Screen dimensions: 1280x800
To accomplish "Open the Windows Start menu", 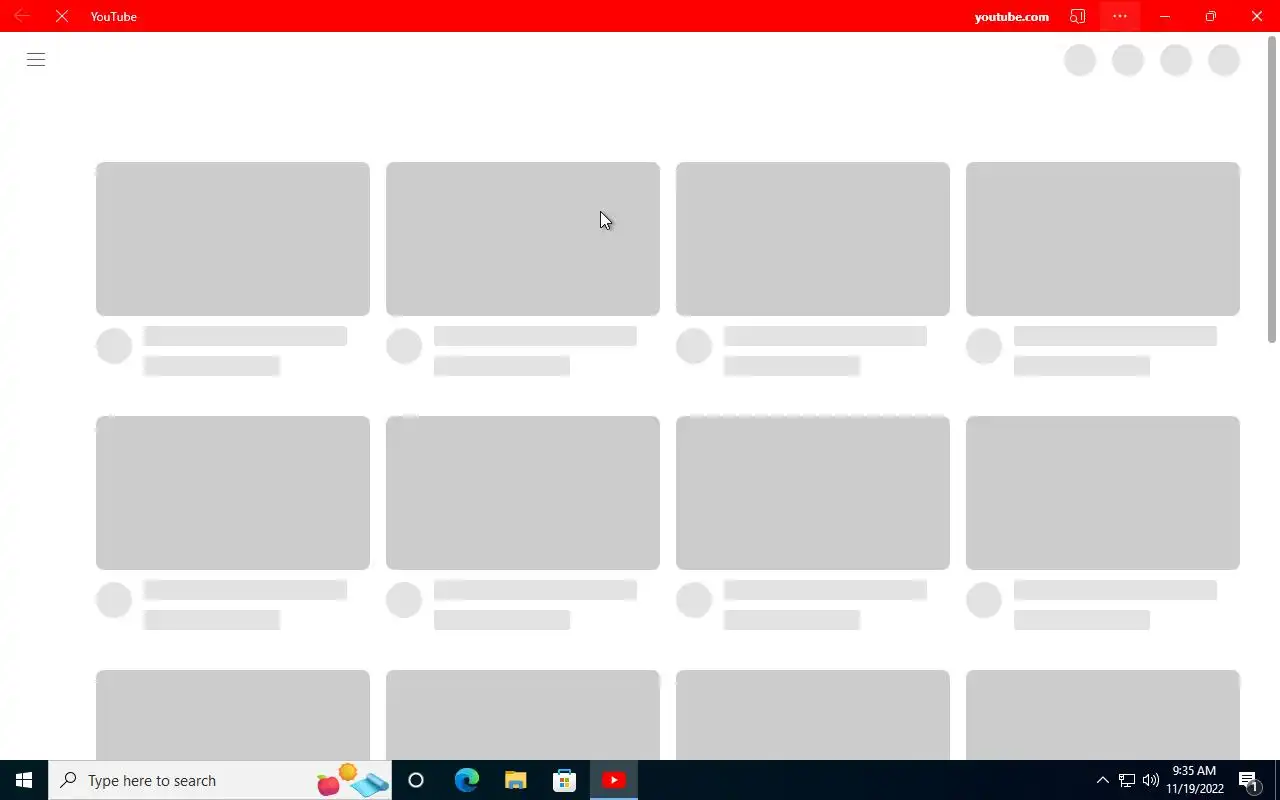I will [x=24, y=780].
